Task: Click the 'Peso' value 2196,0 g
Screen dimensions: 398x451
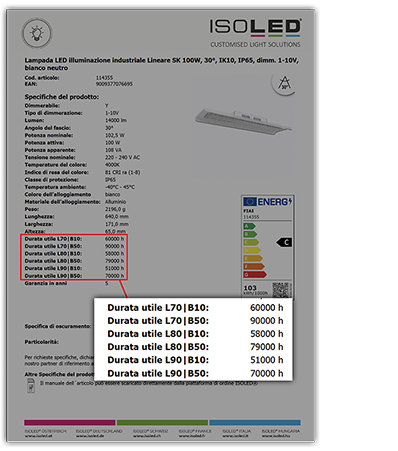Action: point(115,209)
